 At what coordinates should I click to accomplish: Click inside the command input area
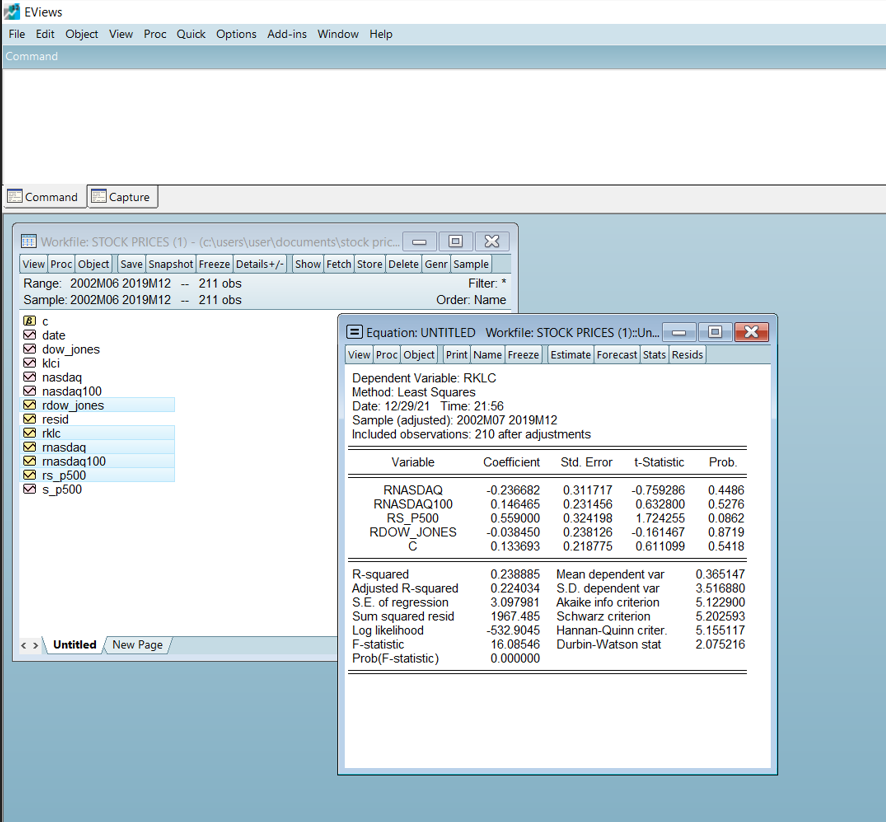[x=443, y=120]
